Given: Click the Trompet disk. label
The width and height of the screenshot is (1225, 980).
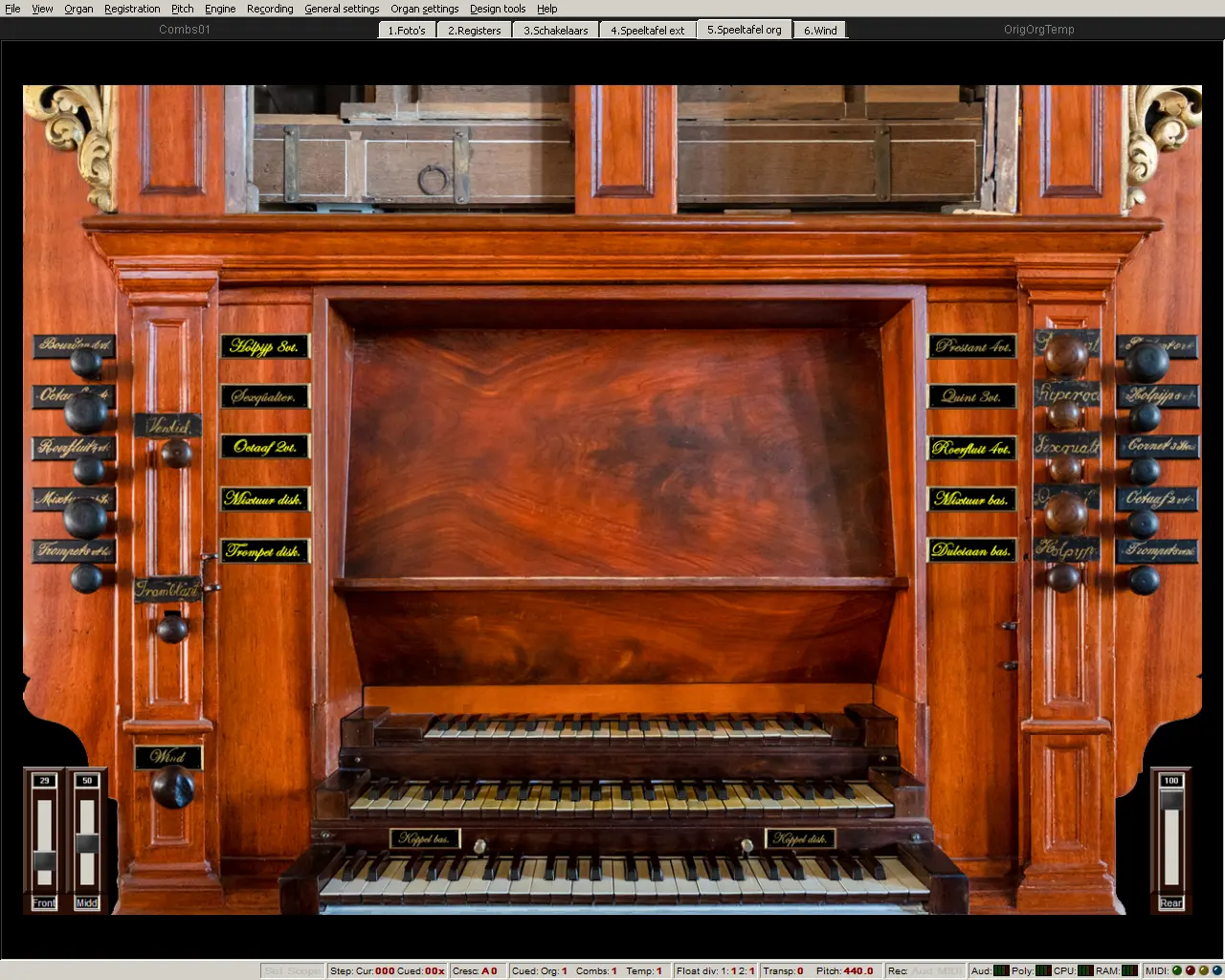Looking at the screenshot, I should pos(264,550).
